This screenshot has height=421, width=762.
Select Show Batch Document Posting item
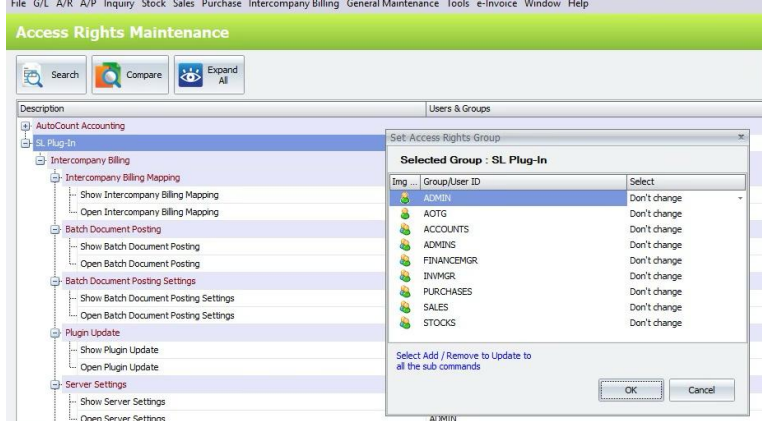pyautogui.click(x=140, y=246)
